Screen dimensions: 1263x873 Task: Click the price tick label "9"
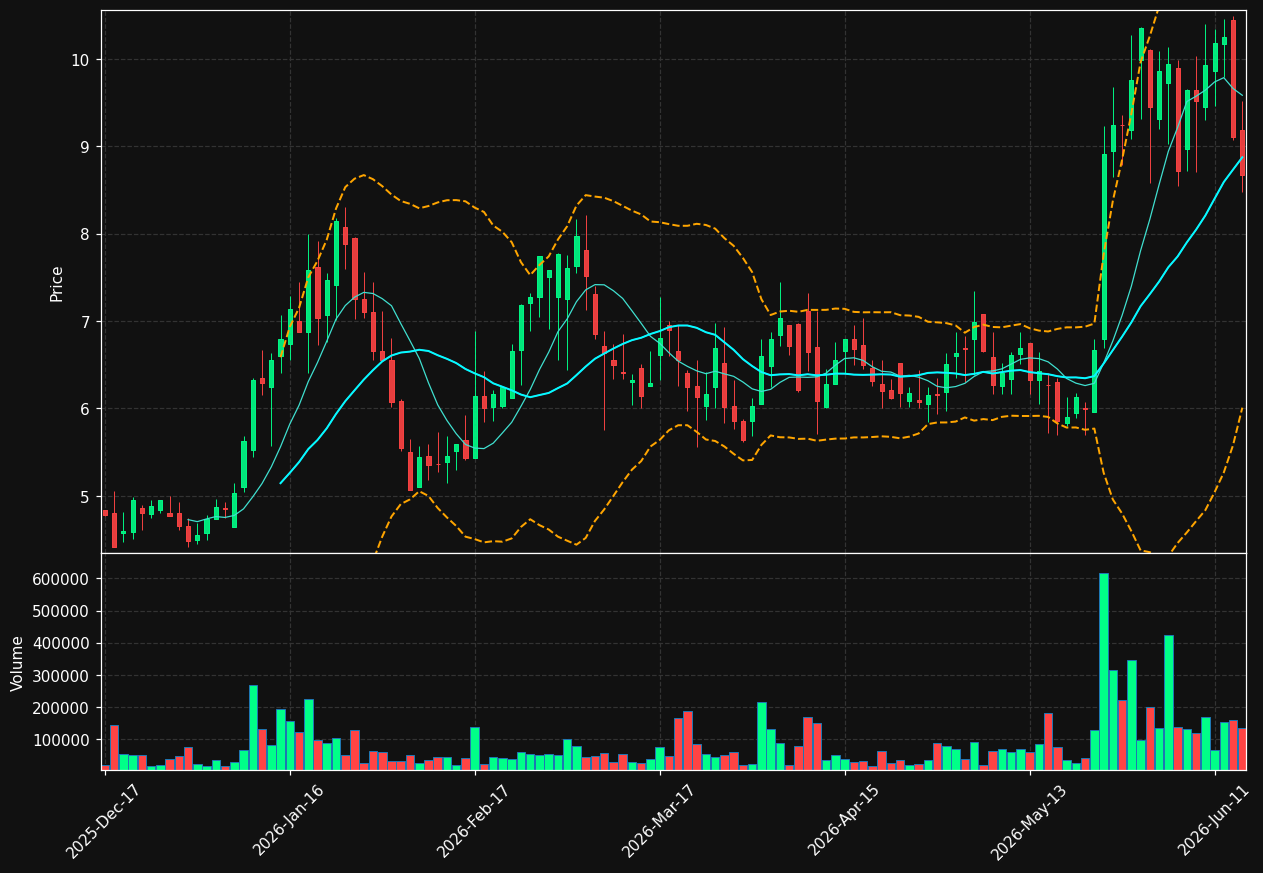click(x=84, y=147)
